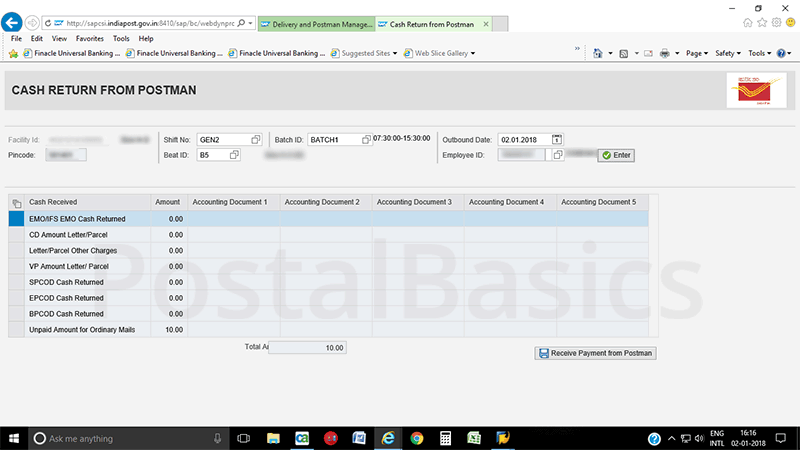Screen dimensions: 800x450
Task: Select the EMO/IFS EMO Cash Returned row selector
Action: click(x=16, y=218)
